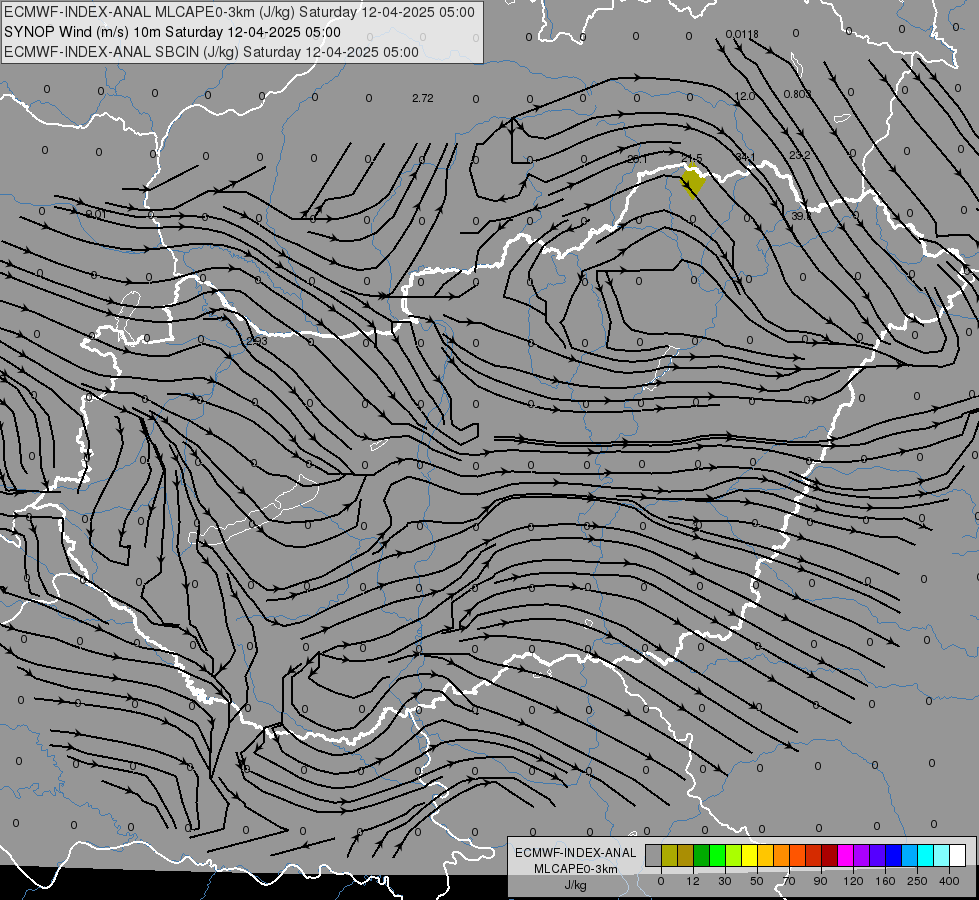Click the legend tick label 120
This screenshot has width=979, height=900.
click(853, 881)
